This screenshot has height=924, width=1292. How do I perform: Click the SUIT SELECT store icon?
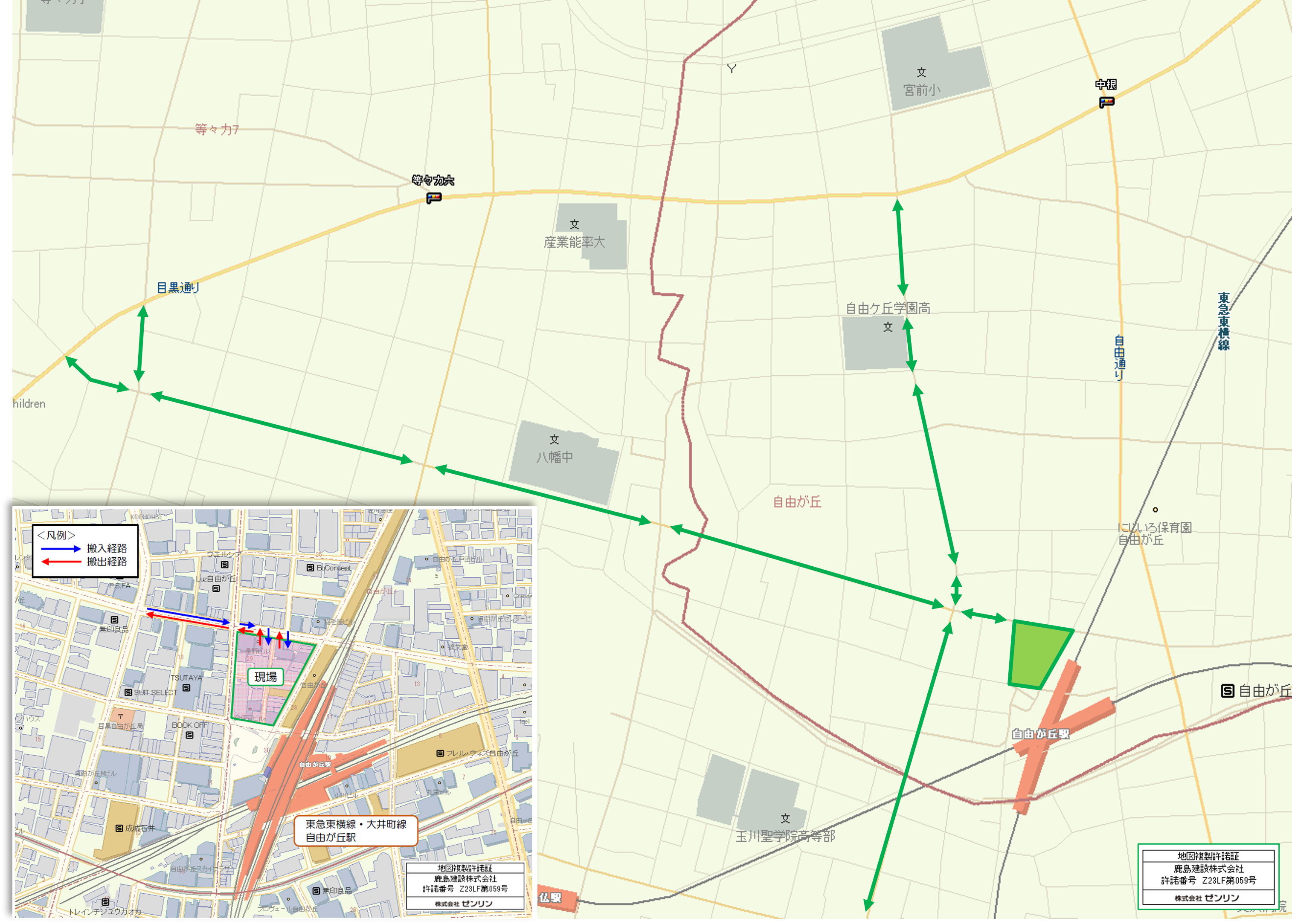point(128,692)
